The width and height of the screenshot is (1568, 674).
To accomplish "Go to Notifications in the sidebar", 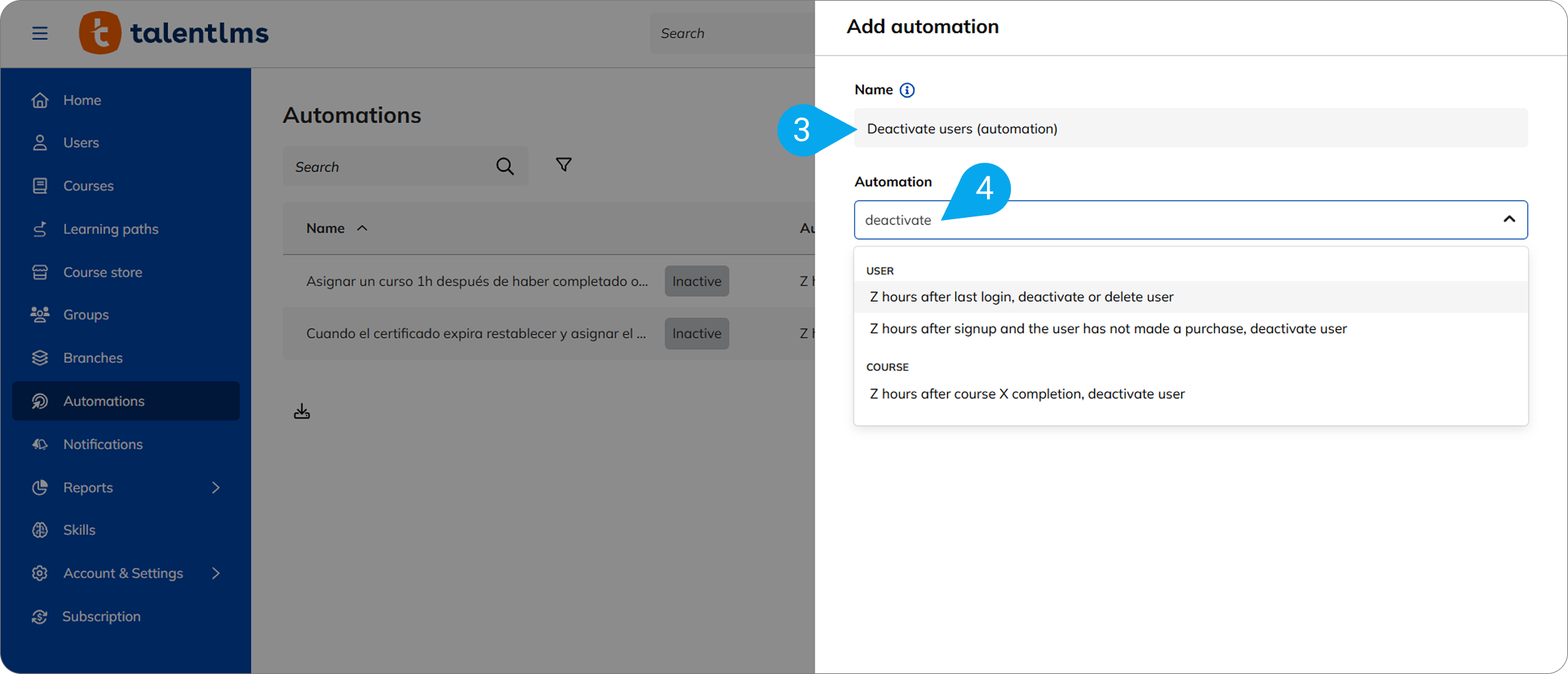I will click(x=103, y=444).
